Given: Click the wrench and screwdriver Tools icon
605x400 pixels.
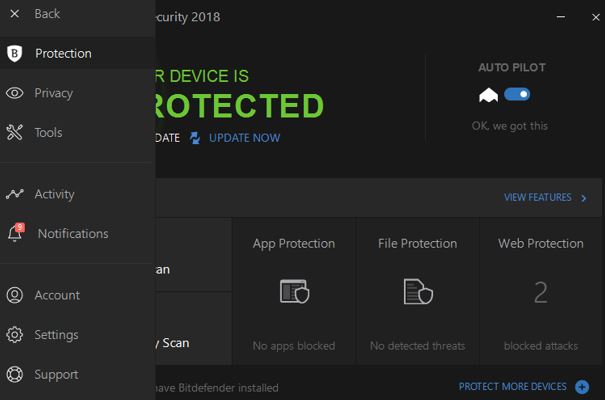Looking at the screenshot, I should [x=15, y=132].
